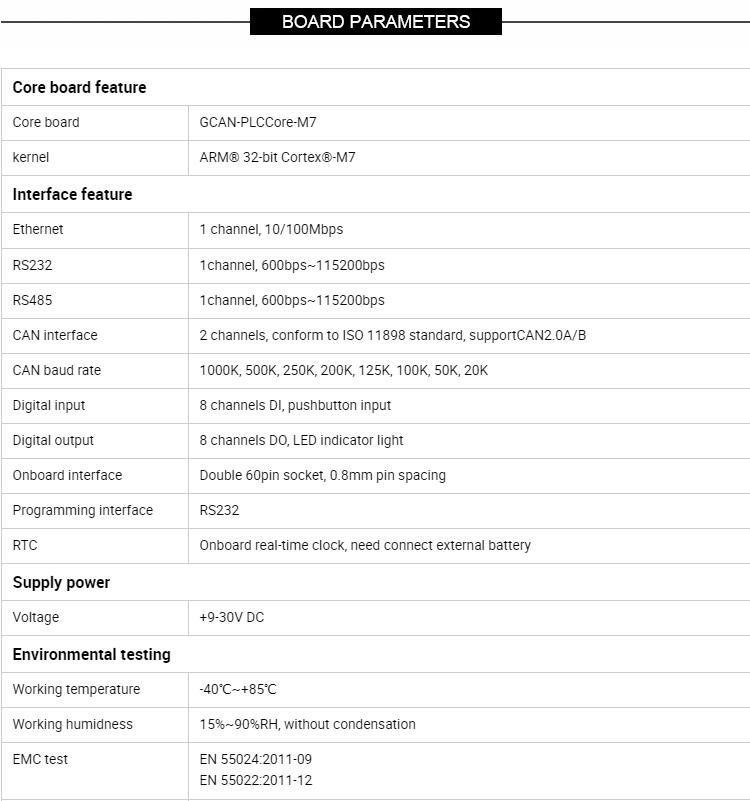Viewport: 750px width, 801px height.
Task: Click the Environmental testing section header
Action: [91, 654]
